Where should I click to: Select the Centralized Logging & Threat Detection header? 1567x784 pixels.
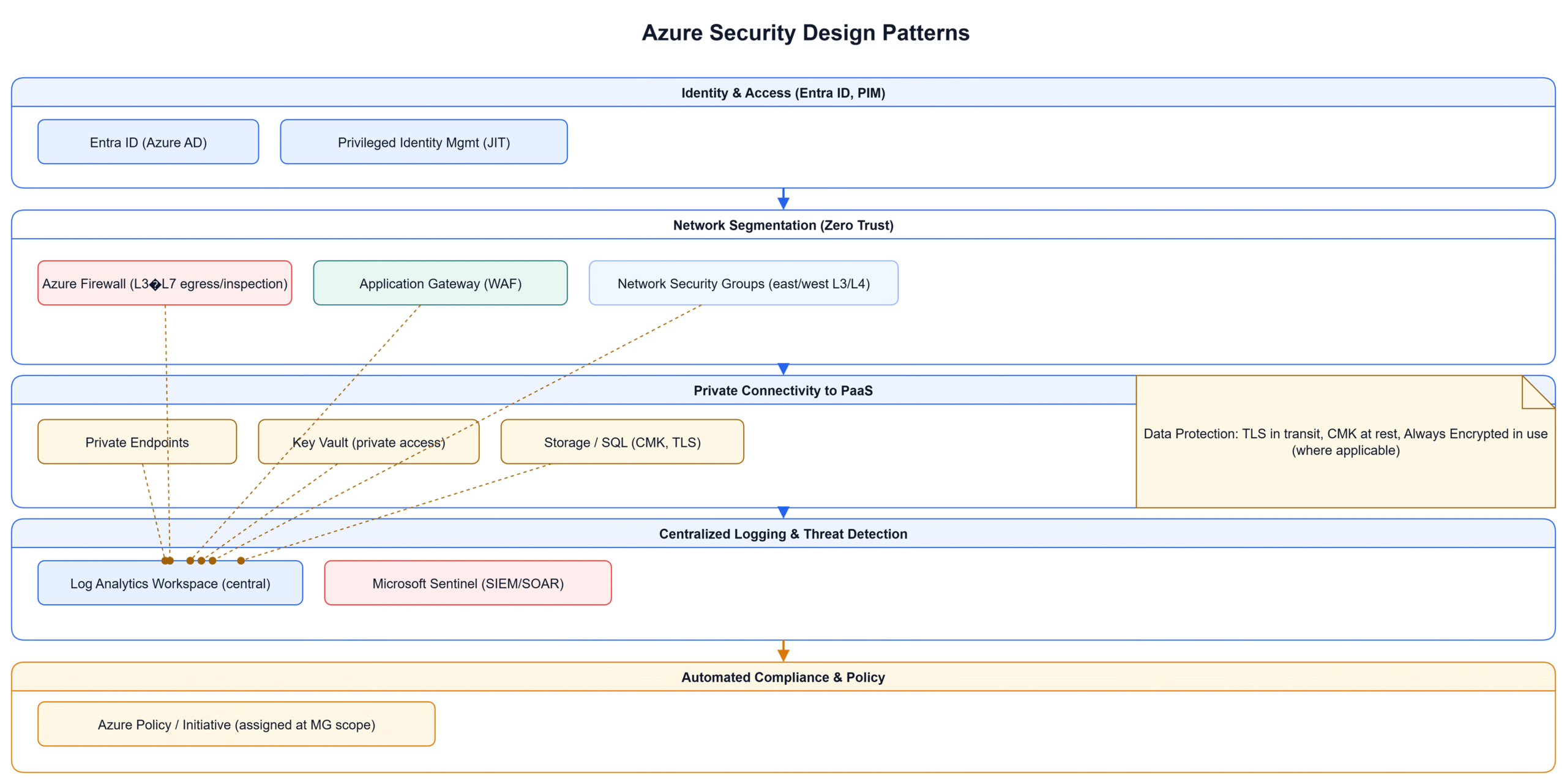[x=783, y=533]
